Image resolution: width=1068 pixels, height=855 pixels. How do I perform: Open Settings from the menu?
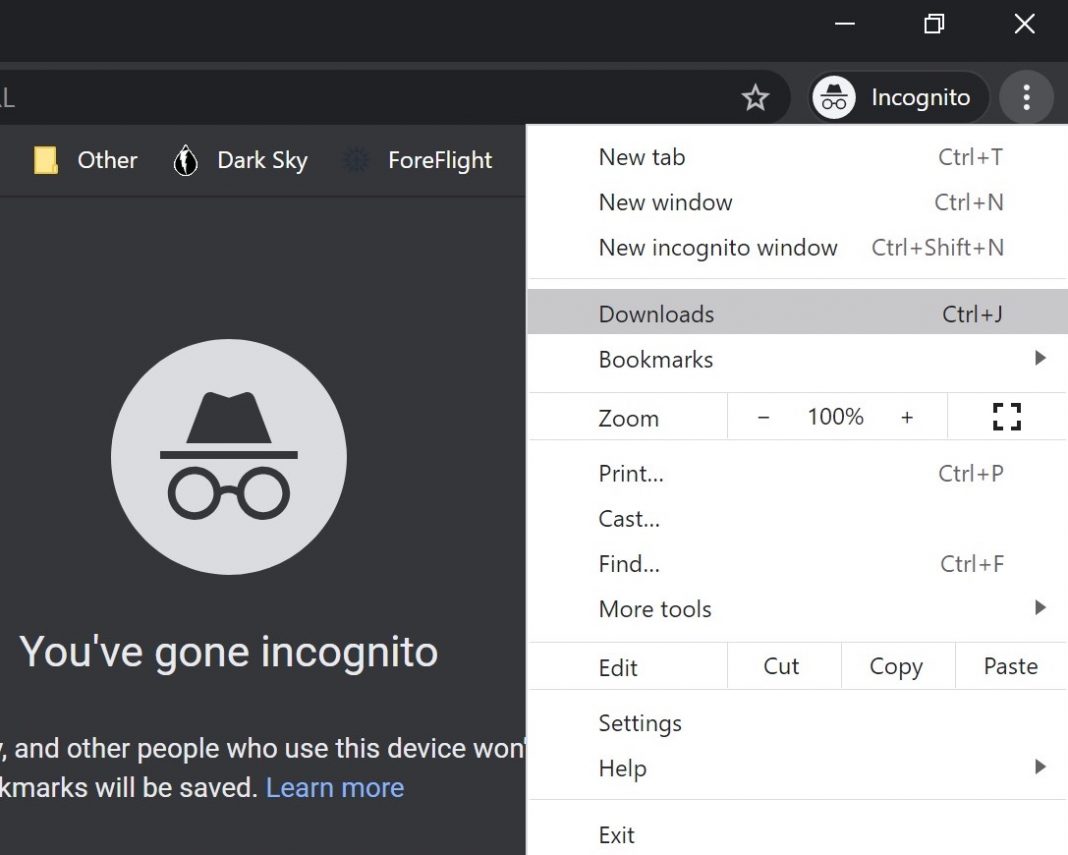click(798, 723)
